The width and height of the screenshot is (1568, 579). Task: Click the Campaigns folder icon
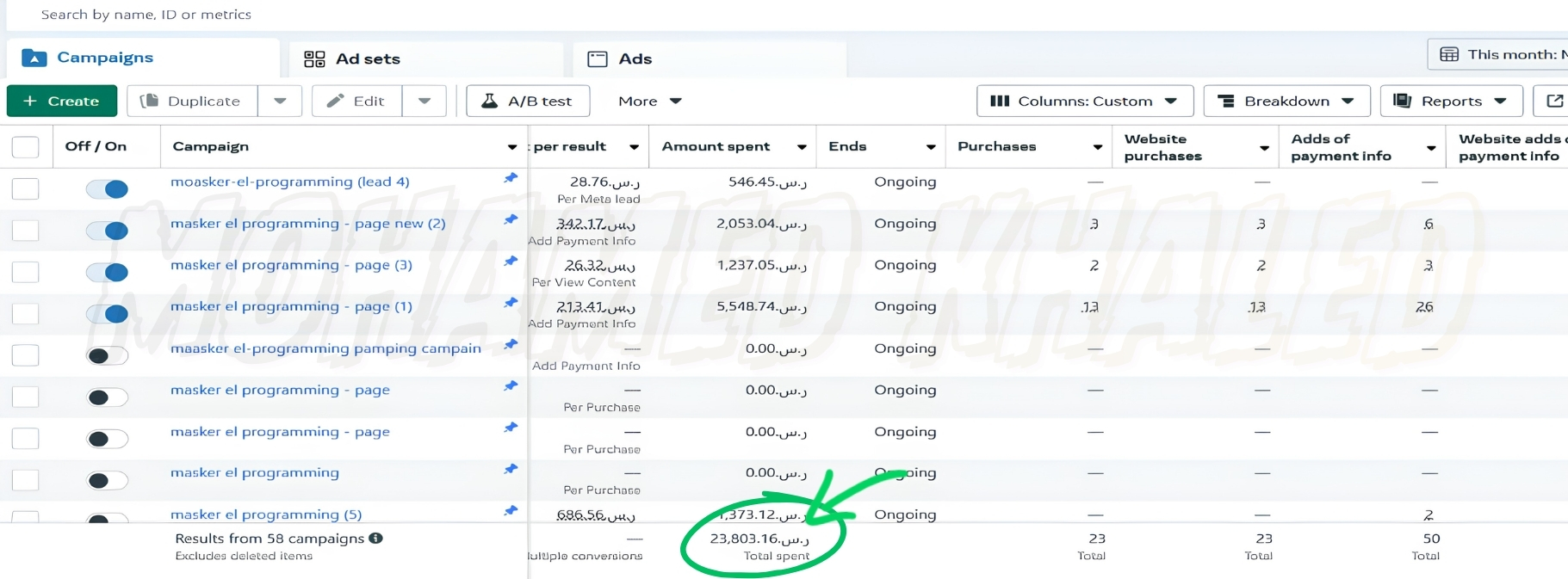tap(34, 58)
